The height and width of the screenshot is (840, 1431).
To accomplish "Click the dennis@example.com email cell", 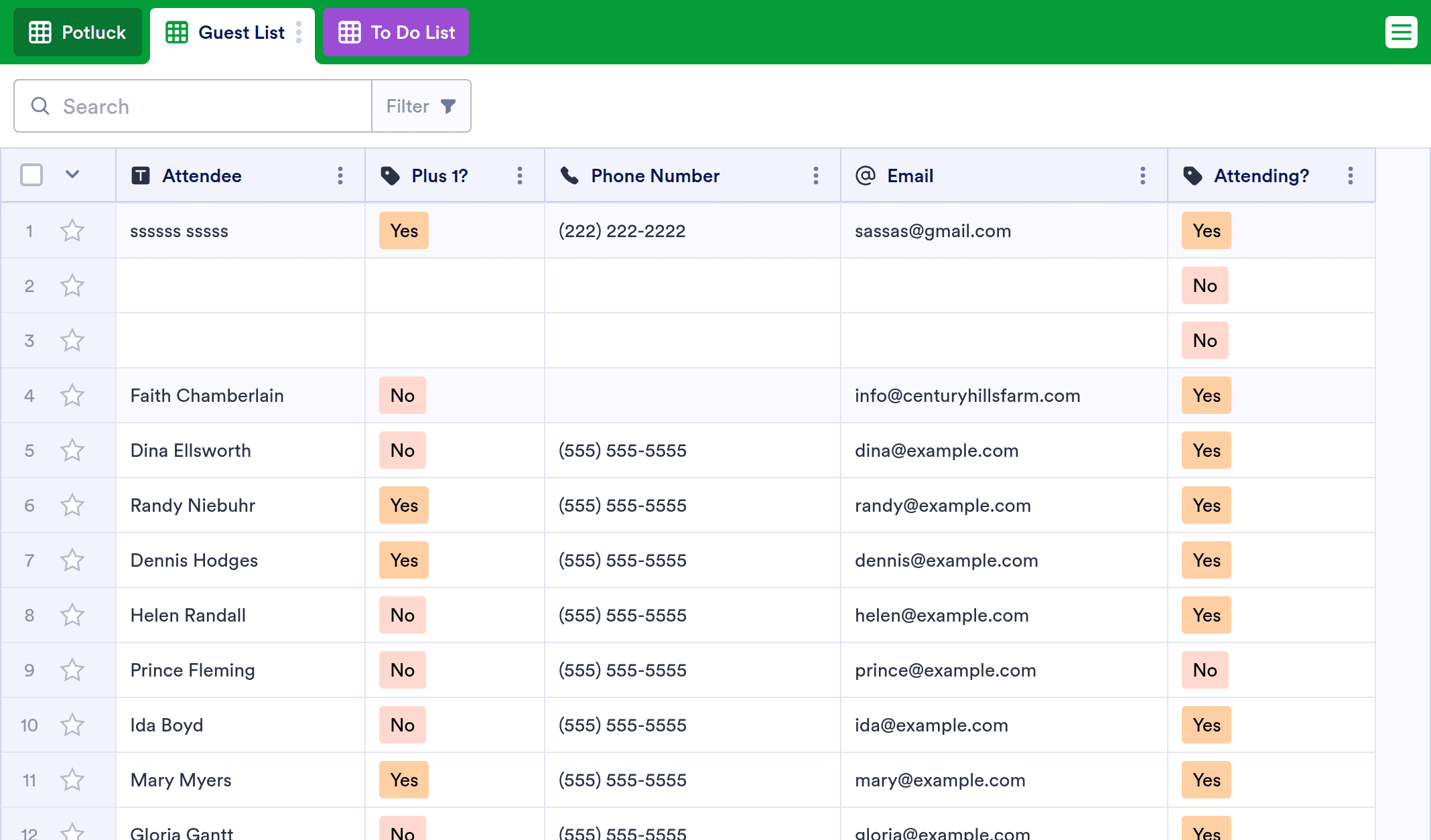I will click(x=946, y=560).
